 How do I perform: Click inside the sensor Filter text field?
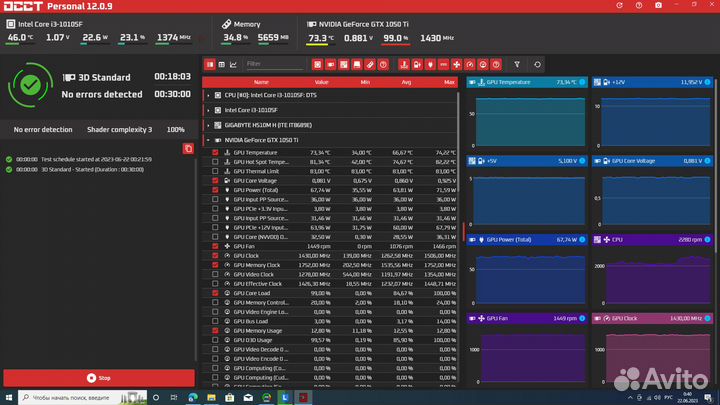[x=274, y=64]
